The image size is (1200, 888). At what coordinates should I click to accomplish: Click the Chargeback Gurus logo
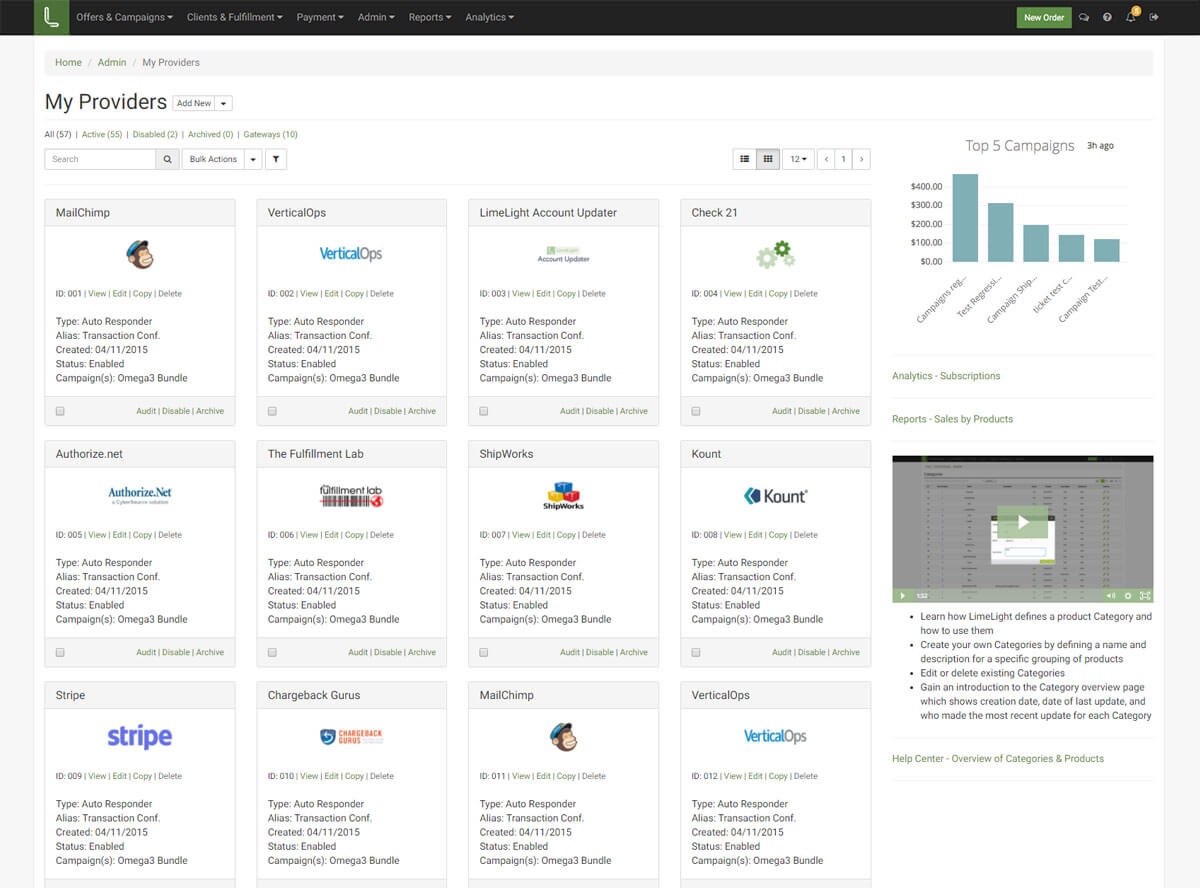tap(351, 737)
